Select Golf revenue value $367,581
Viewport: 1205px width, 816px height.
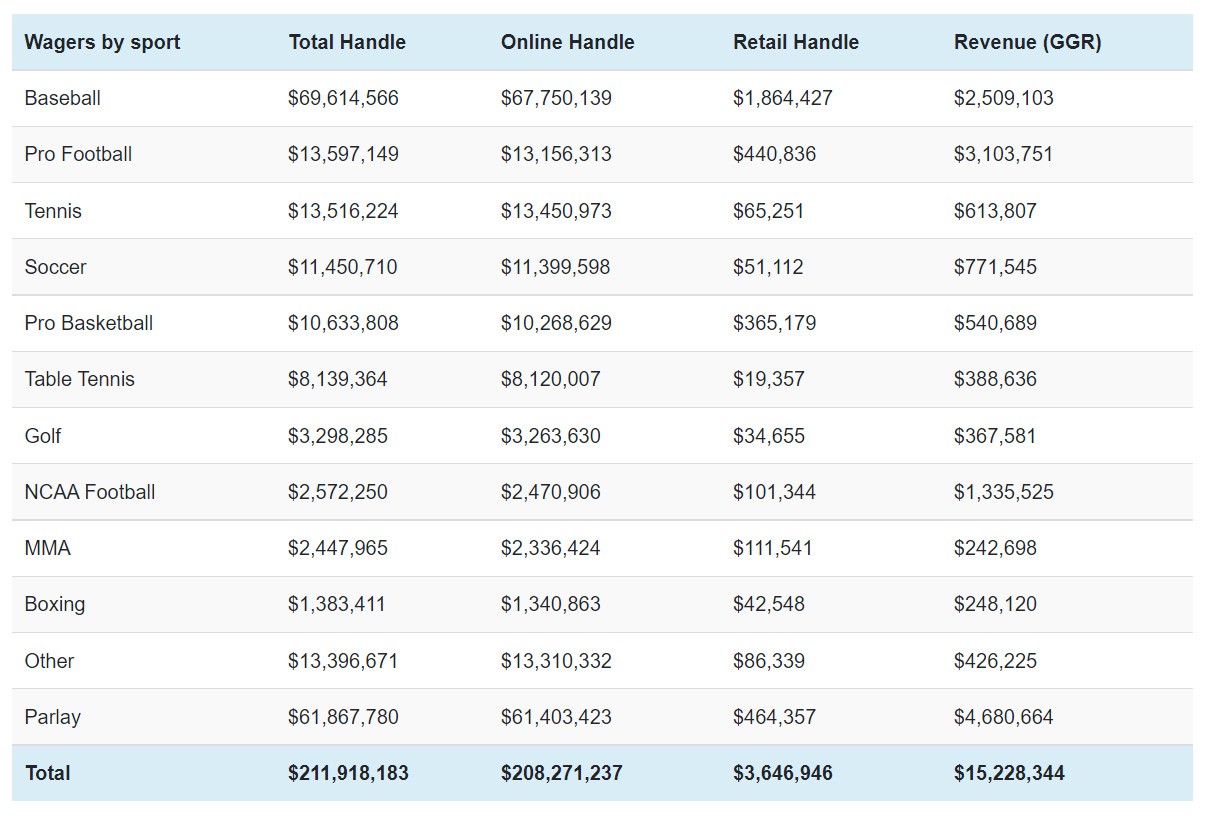(x=995, y=436)
